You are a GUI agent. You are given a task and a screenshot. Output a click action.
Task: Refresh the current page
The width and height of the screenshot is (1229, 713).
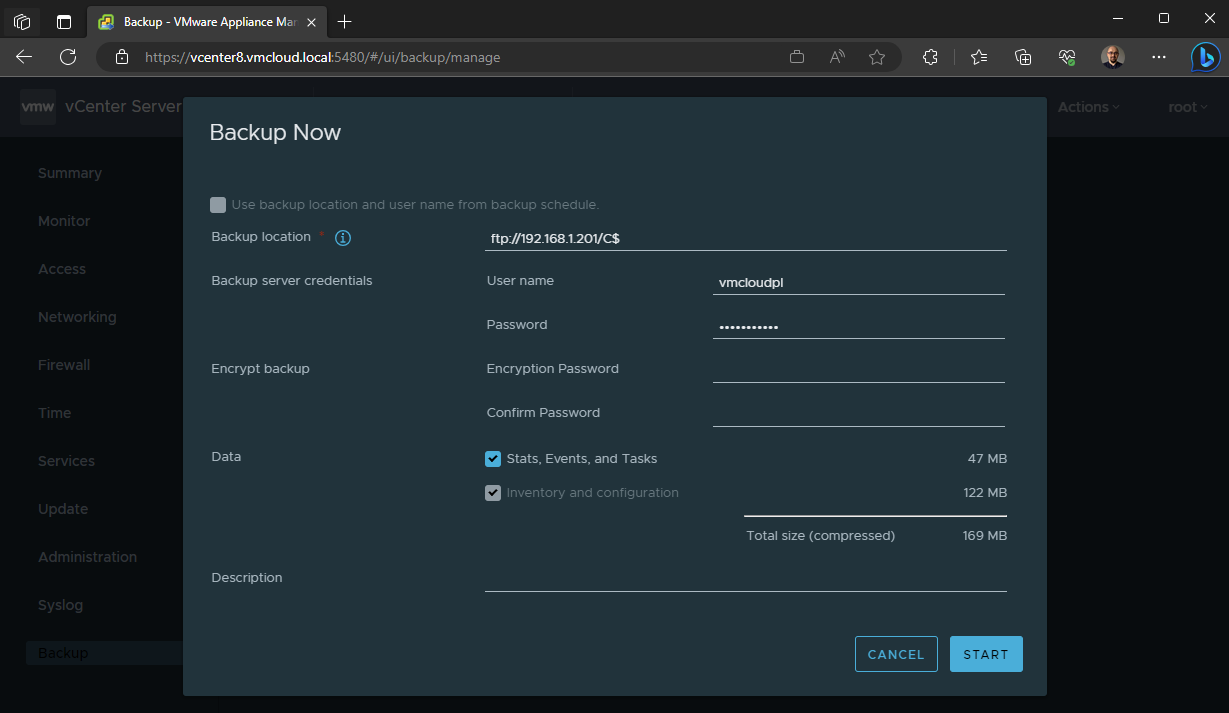click(68, 57)
